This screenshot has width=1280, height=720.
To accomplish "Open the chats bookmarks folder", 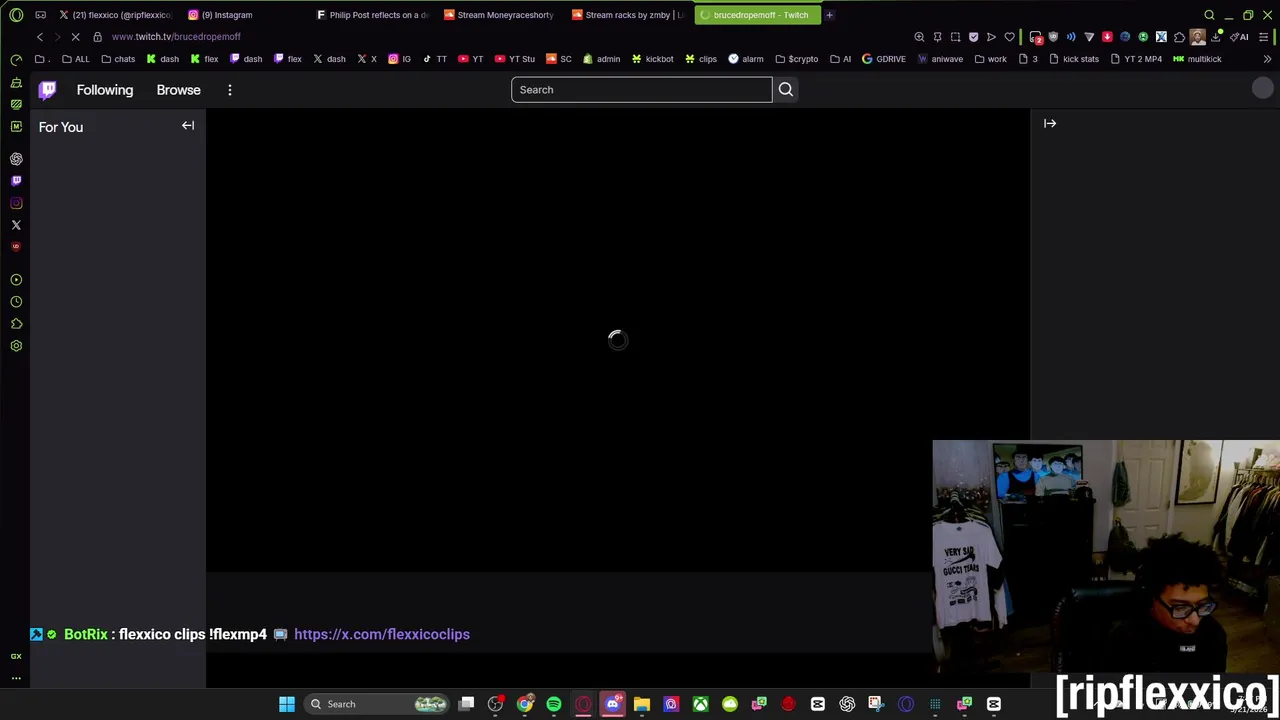I will click(118, 59).
